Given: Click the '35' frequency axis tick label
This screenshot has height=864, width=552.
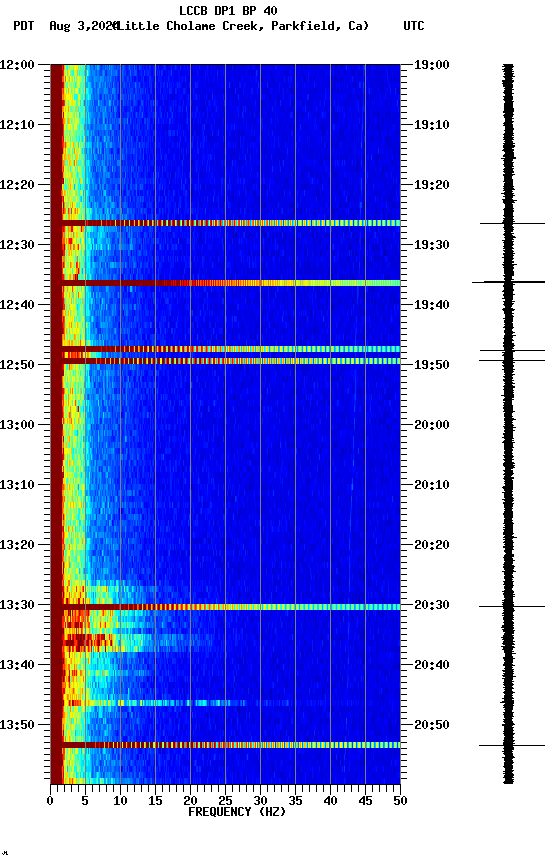Looking at the screenshot, I should click(295, 801).
